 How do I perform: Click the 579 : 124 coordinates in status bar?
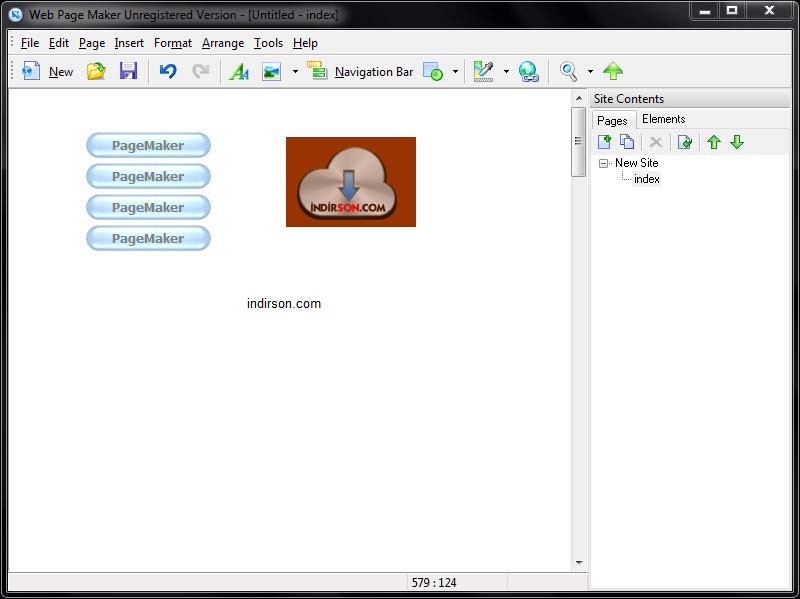coord(434,583)
